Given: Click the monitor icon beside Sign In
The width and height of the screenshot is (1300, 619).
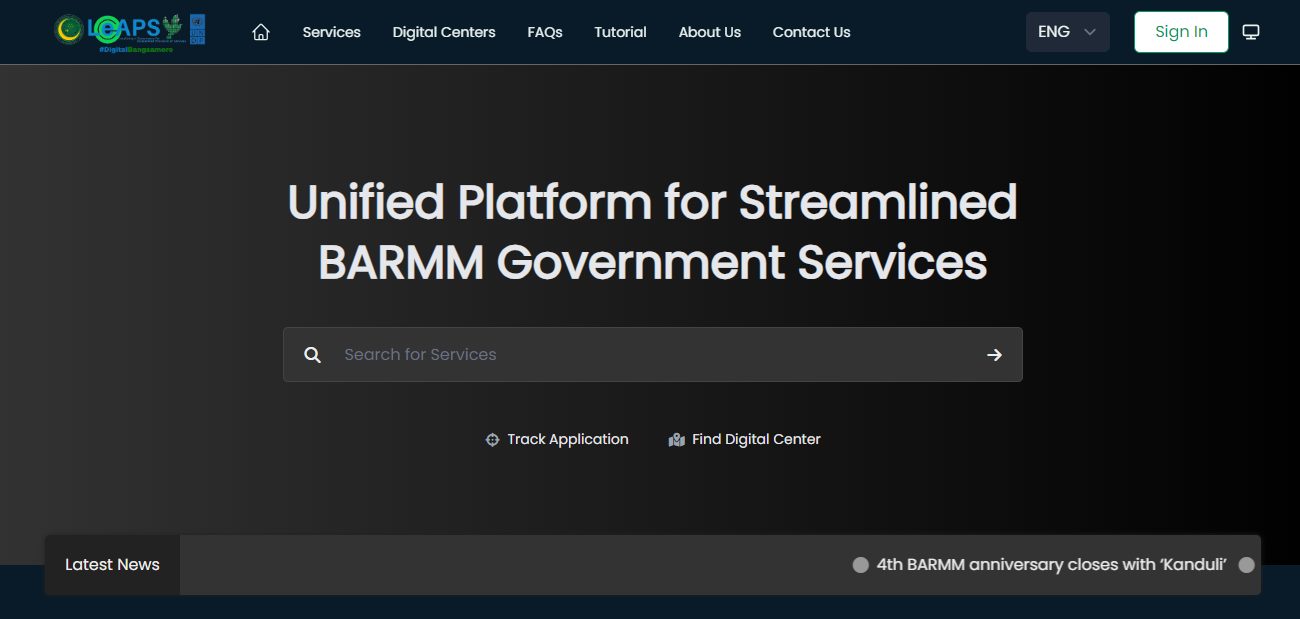Looking at the screenshot, I should pos(1251,31).
